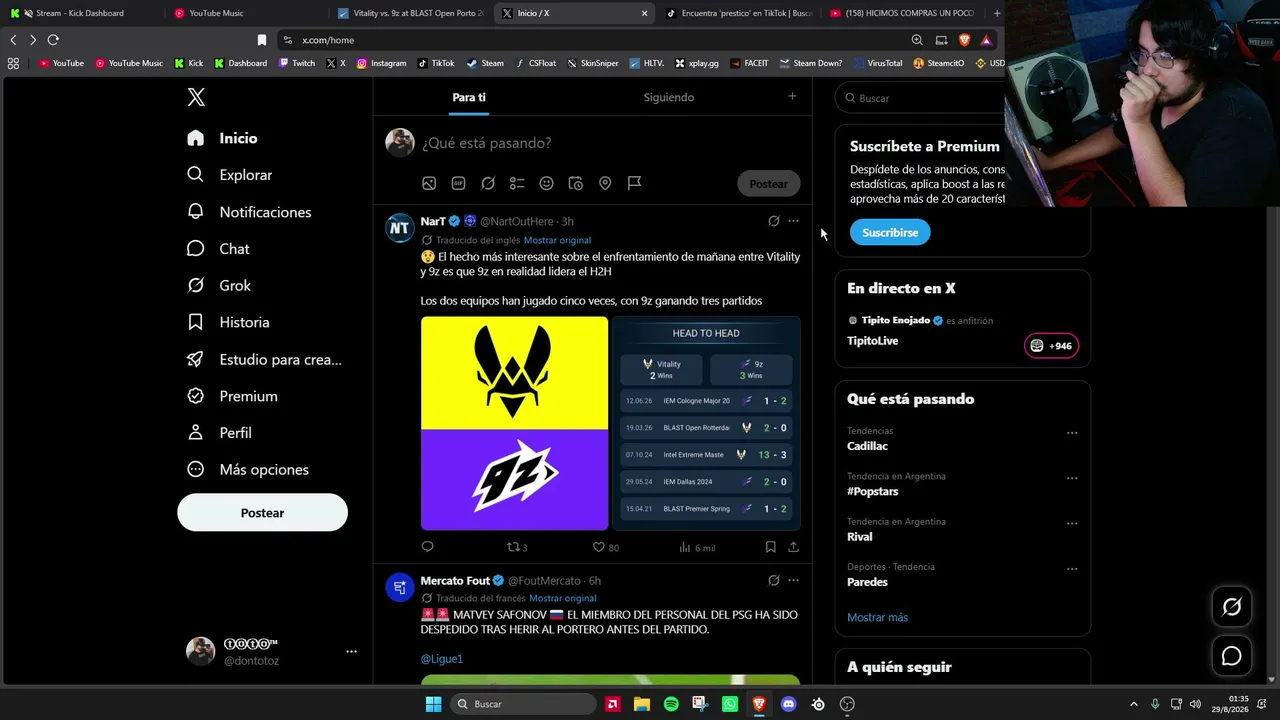
Task: Click Mostrar más under trends
Action: click(x=877, y=617)
